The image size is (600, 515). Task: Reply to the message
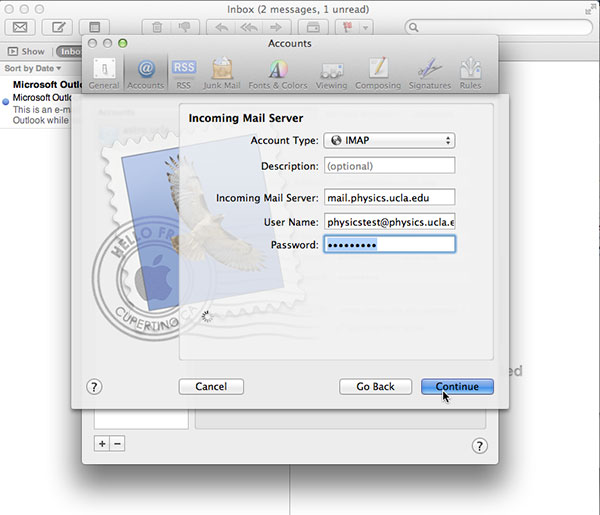[x=222, y=27]
